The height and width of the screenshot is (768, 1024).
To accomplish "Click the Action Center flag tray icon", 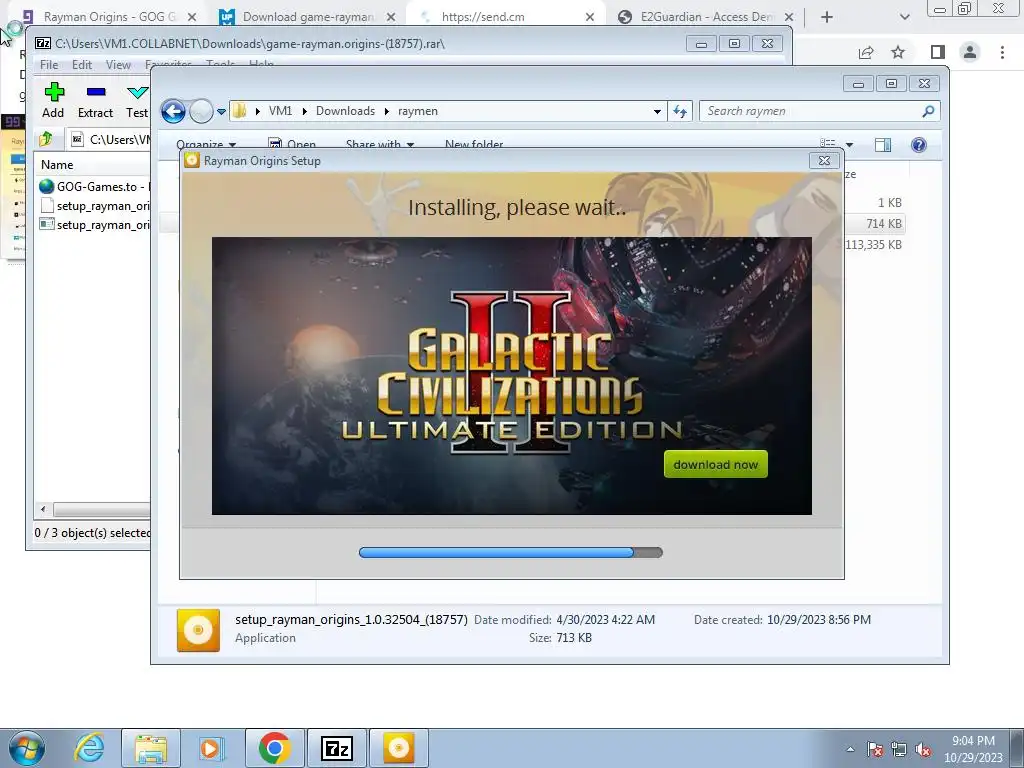I will point(874,749).
